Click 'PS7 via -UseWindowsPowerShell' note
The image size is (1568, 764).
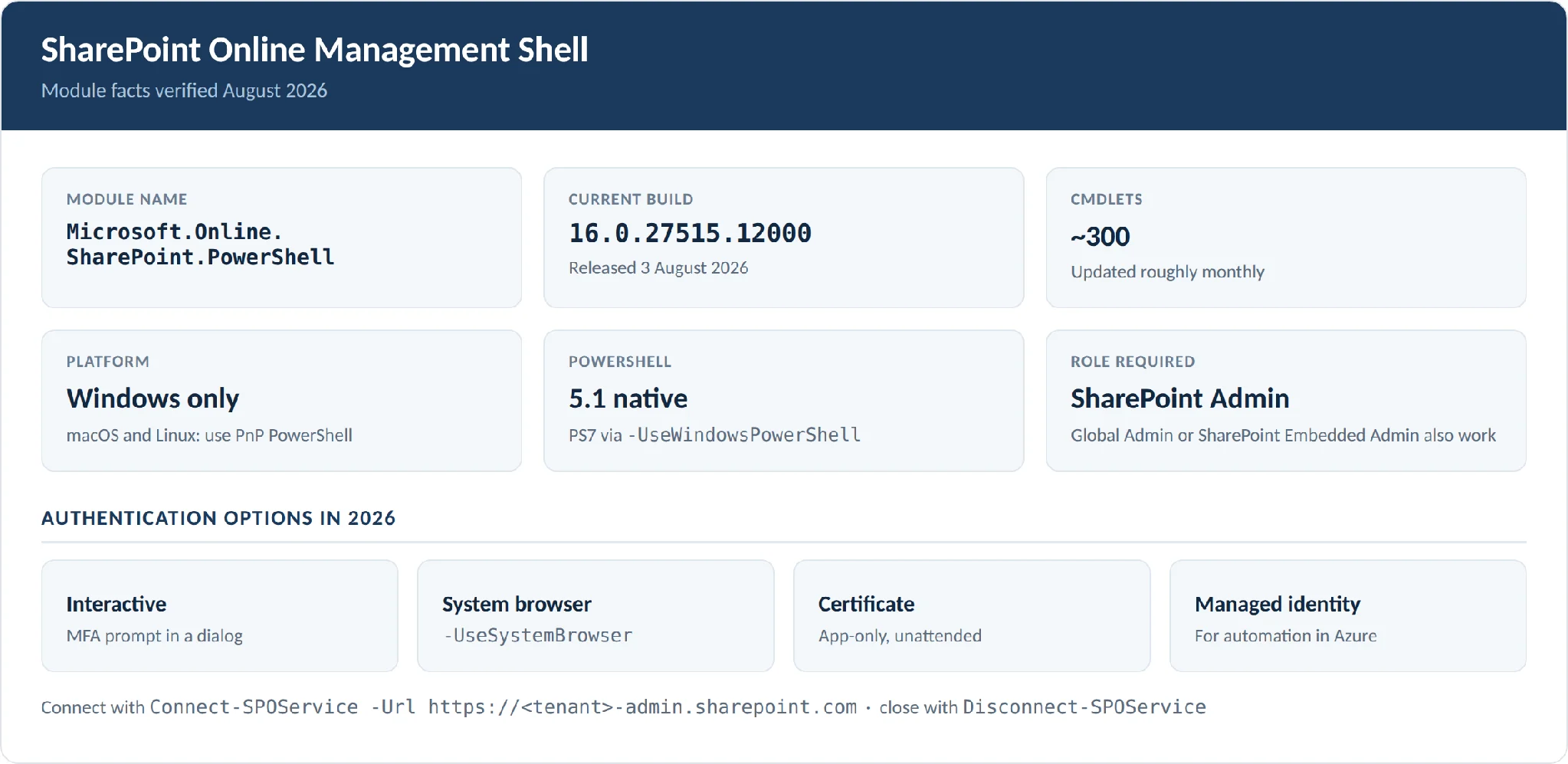click(714, 435)
